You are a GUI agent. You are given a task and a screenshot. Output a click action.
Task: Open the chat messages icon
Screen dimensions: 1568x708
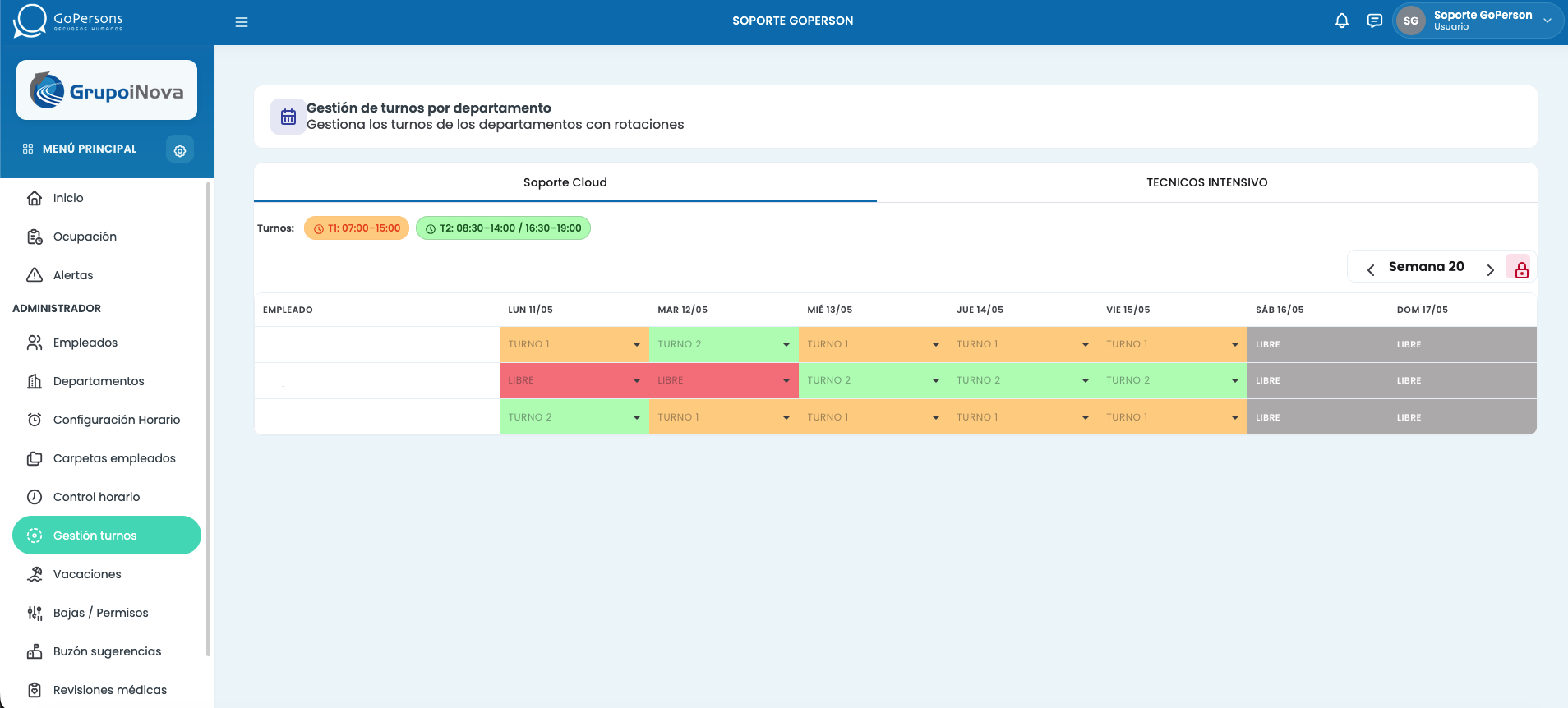(1375, 21)
